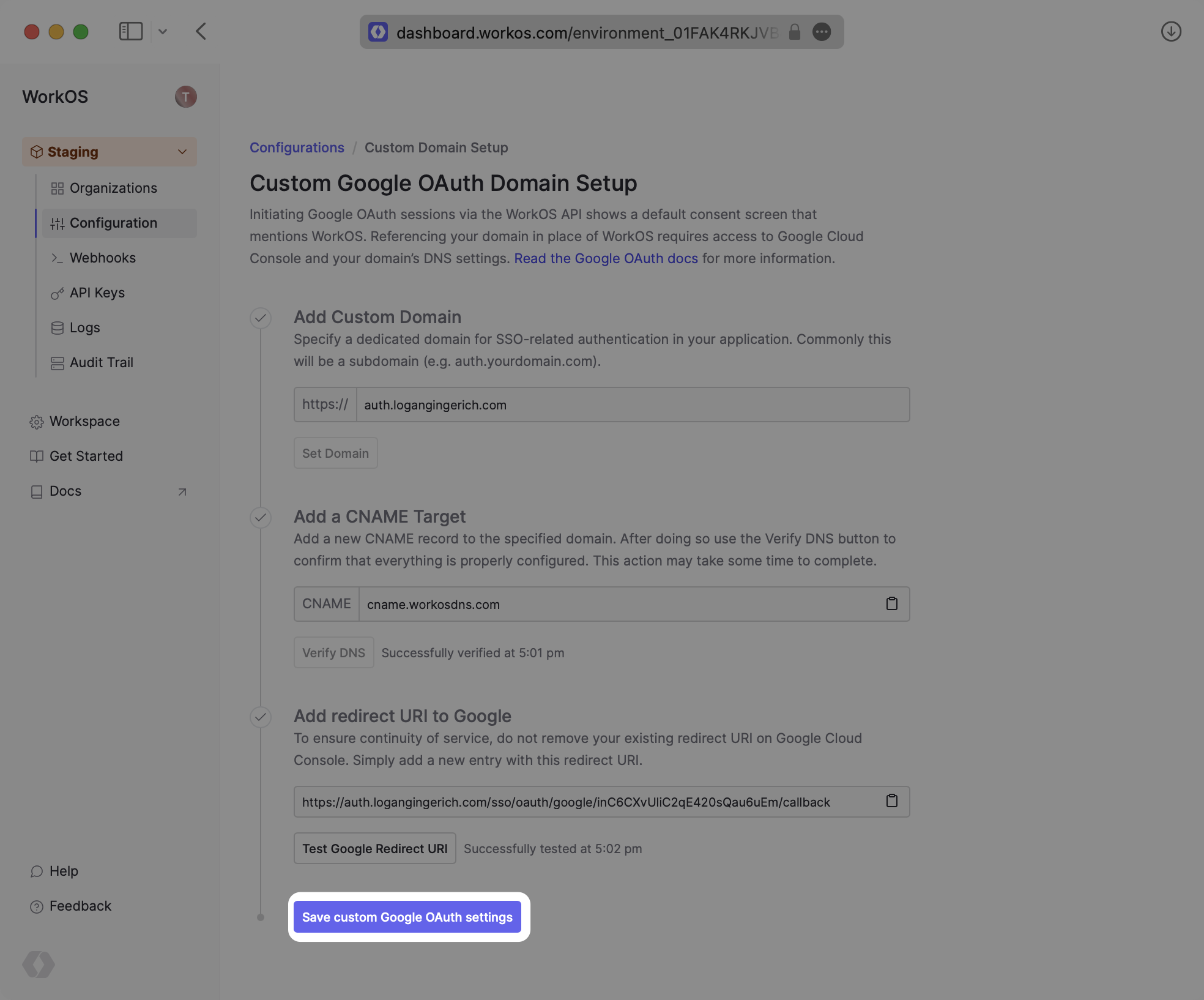
Task: Expand the Staging environment dropdown
Action: click(x=110, y=152)
